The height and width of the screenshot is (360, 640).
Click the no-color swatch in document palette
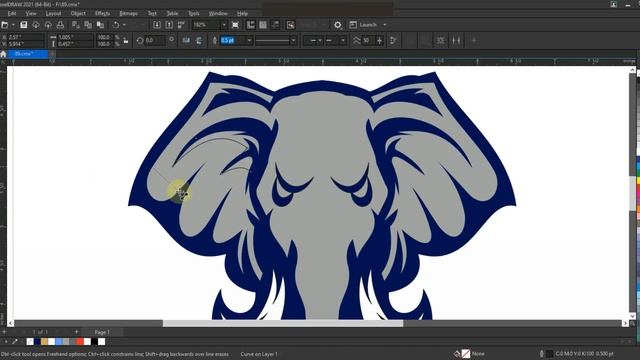pyautogui.click(x=30, y=342)
